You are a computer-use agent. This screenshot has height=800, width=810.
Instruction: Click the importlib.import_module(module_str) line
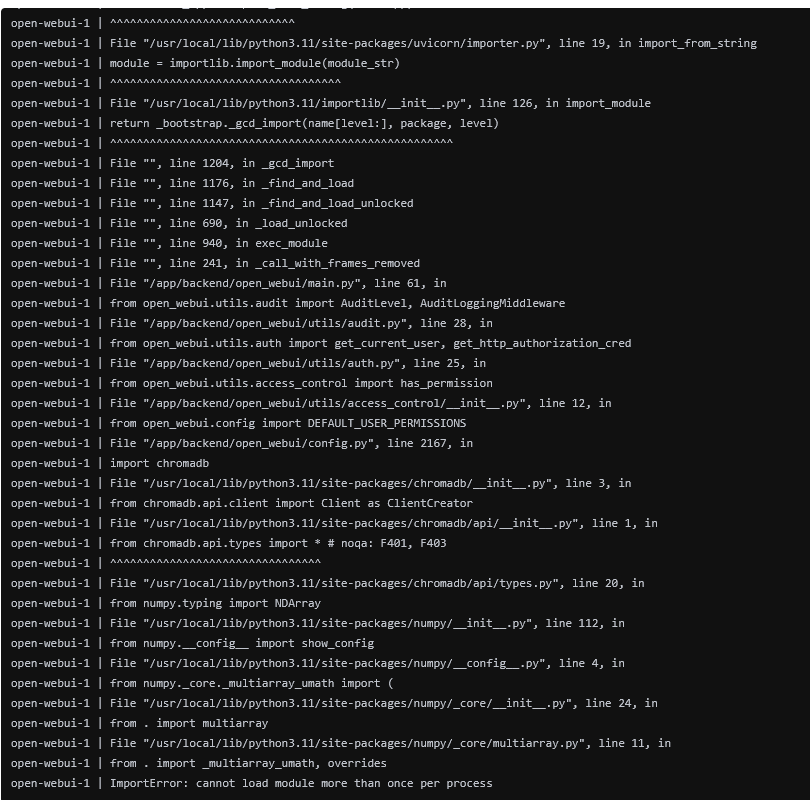(x=254, y=63)
